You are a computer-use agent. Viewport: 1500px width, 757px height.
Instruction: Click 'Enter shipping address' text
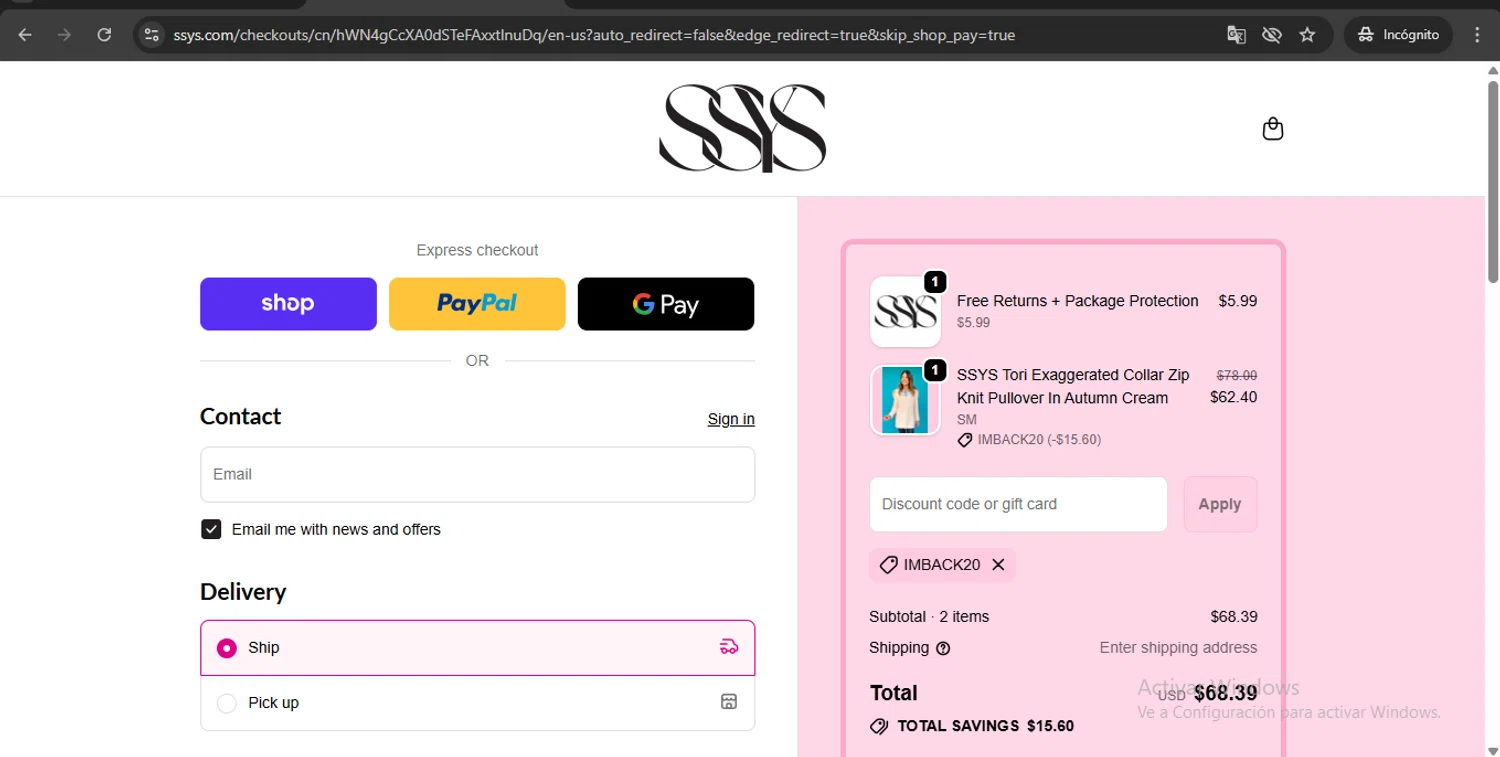1178,648
